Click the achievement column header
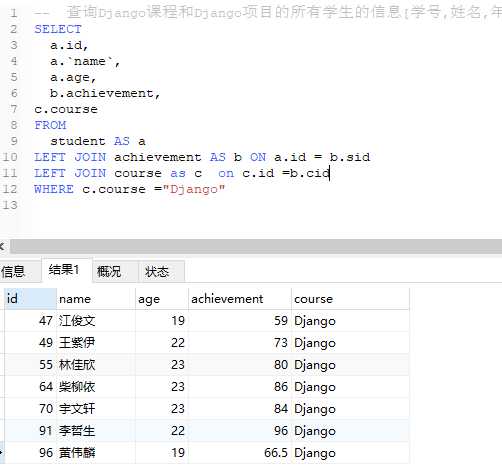 pos(240,299)
